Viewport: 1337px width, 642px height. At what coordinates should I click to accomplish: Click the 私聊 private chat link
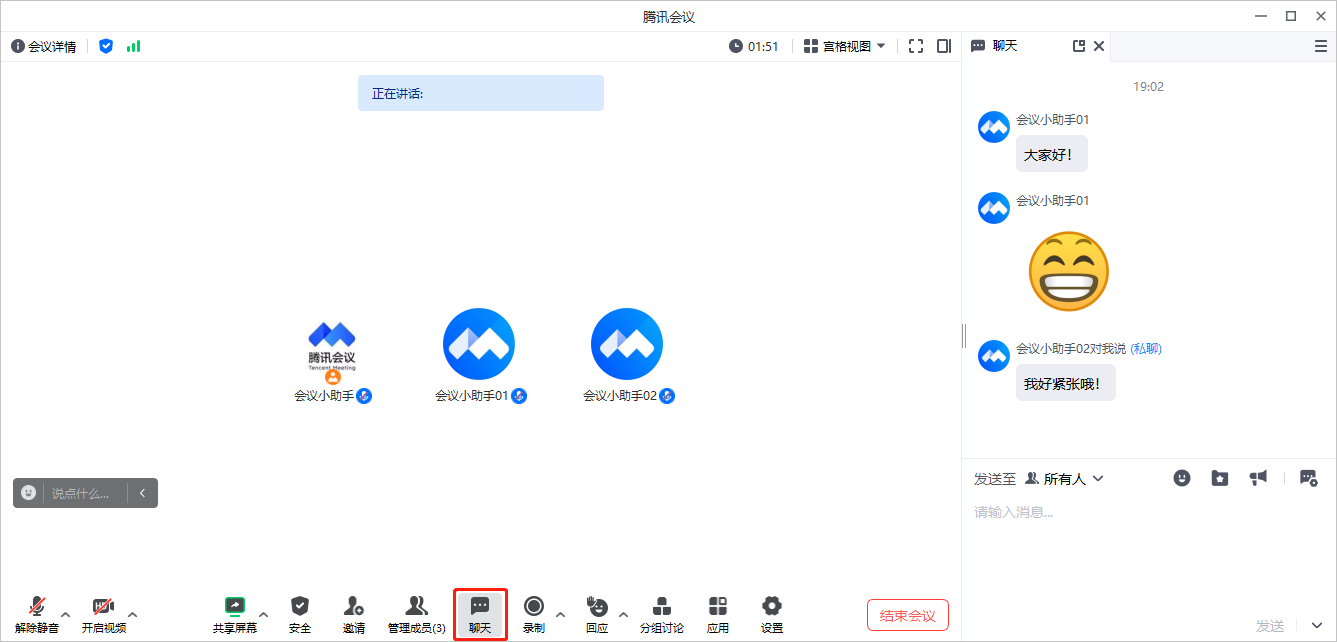tap(1146, 349)
